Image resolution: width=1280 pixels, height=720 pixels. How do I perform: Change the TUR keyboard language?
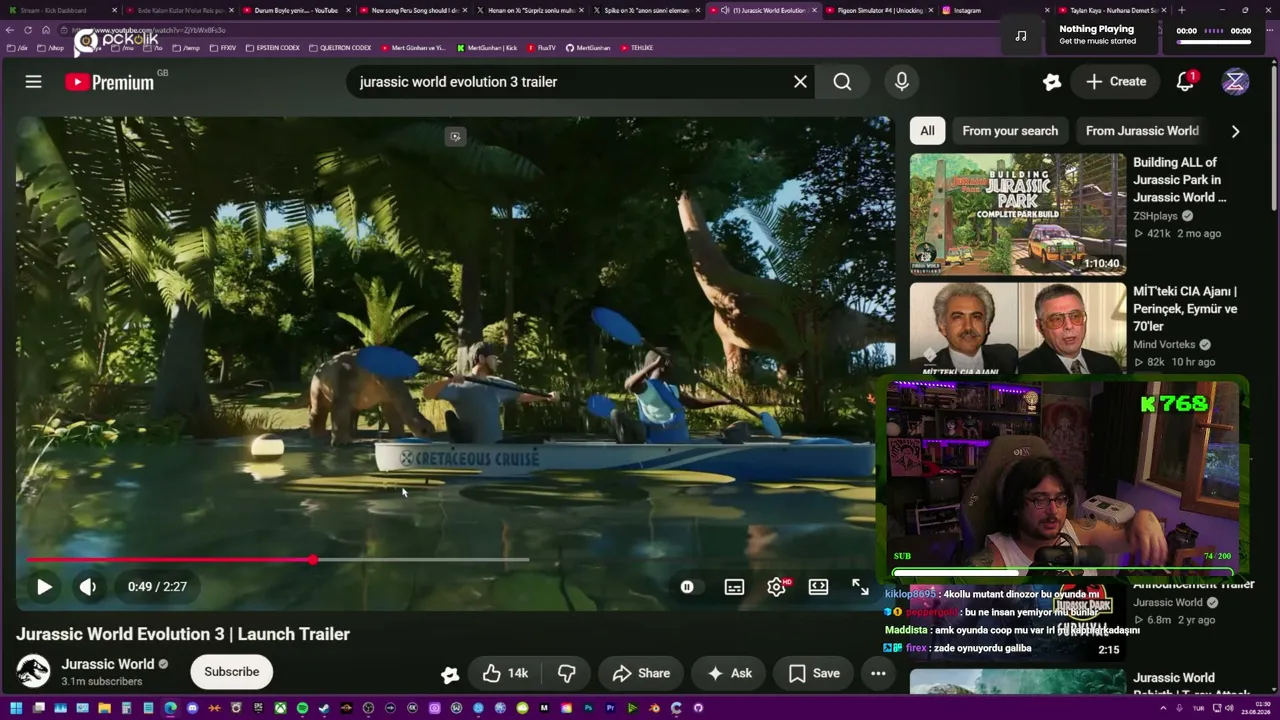tap(1198, 708)
